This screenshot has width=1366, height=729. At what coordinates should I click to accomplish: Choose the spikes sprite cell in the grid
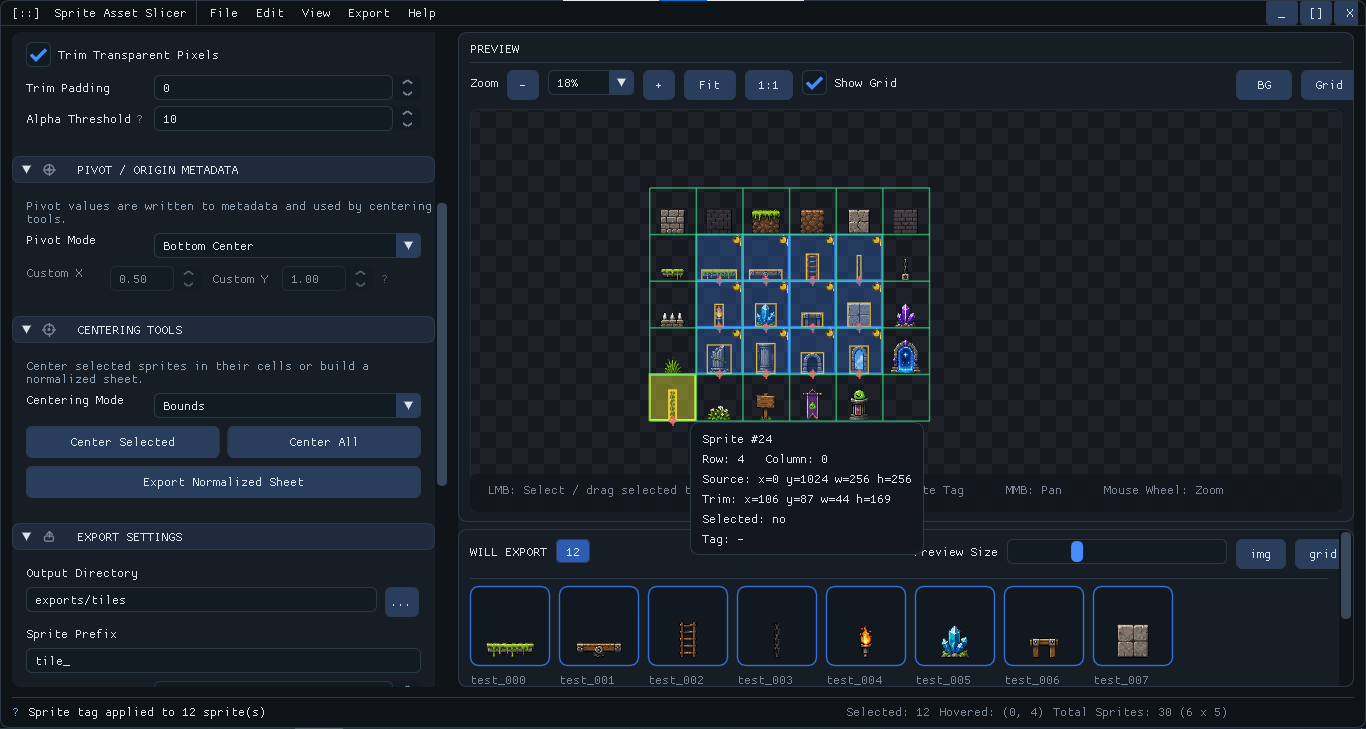tap(673, 305)
